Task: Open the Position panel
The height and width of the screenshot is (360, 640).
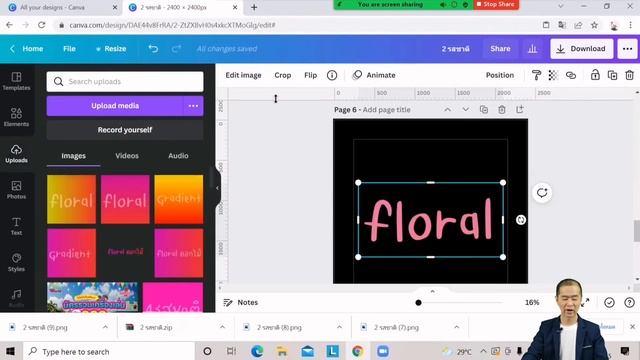Action: pyautogui.click(x=500, y=75)
